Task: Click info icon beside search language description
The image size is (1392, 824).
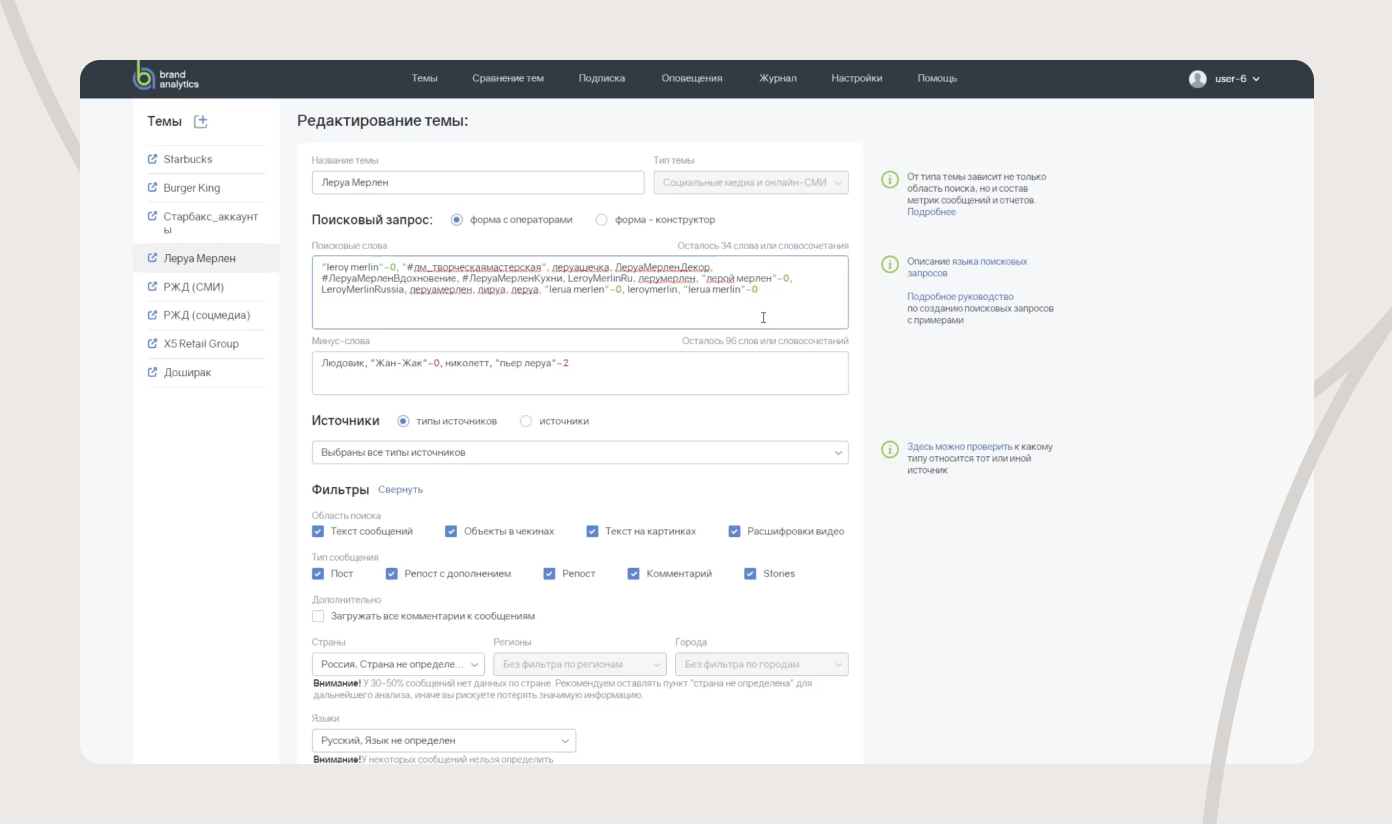Action: pyautogui.click(x=889, y=265)
